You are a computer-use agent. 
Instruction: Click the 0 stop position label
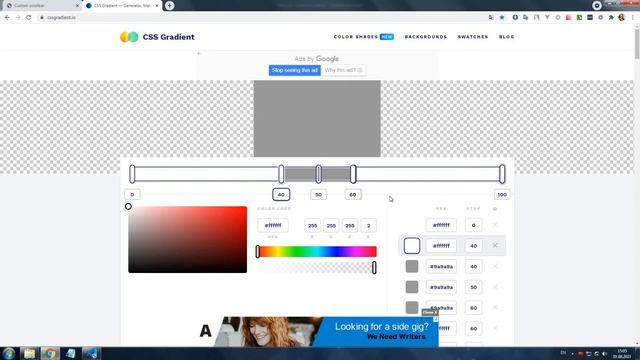(x=132, y=195)
